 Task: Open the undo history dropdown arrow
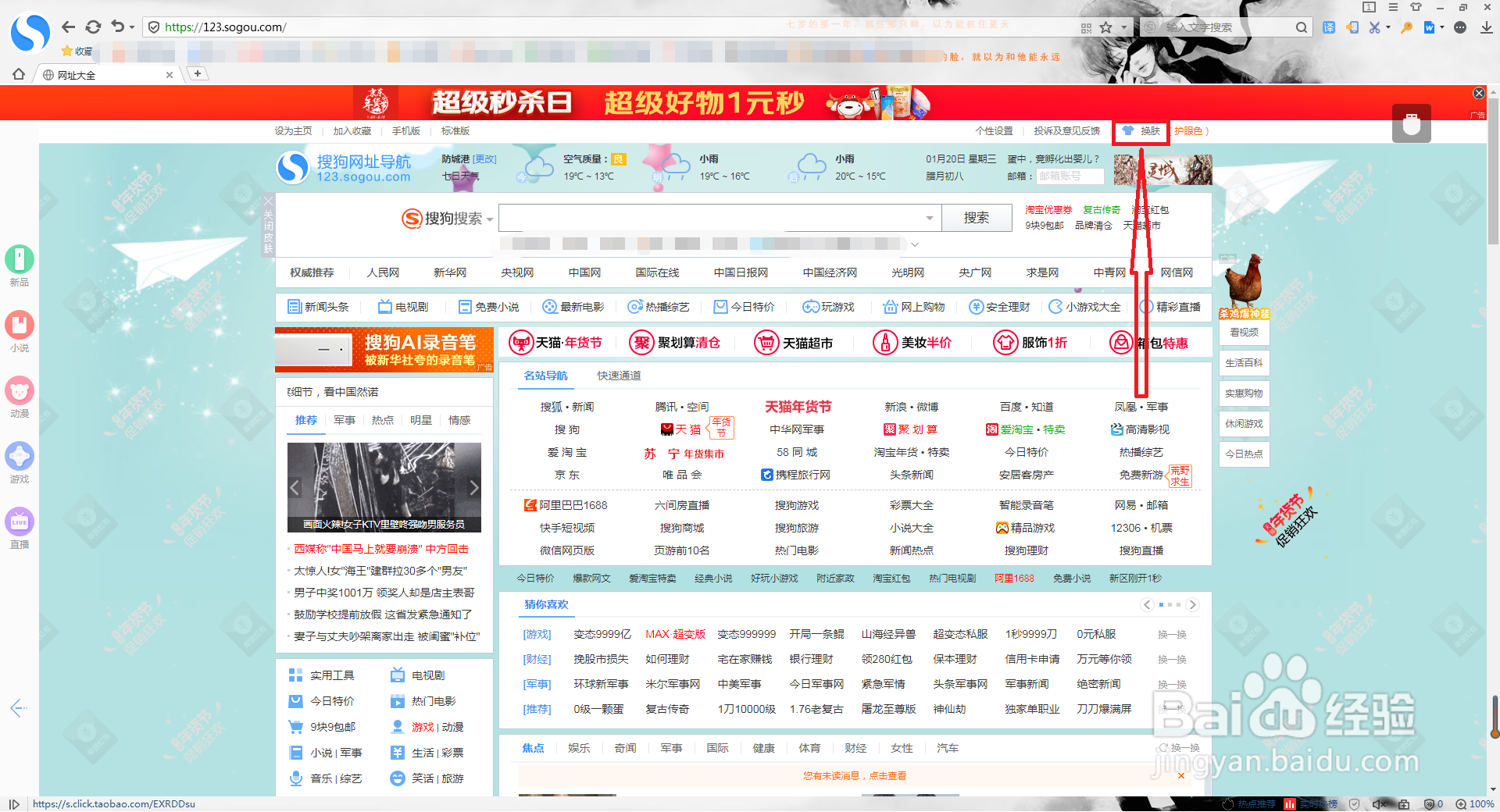click(132, 27)
